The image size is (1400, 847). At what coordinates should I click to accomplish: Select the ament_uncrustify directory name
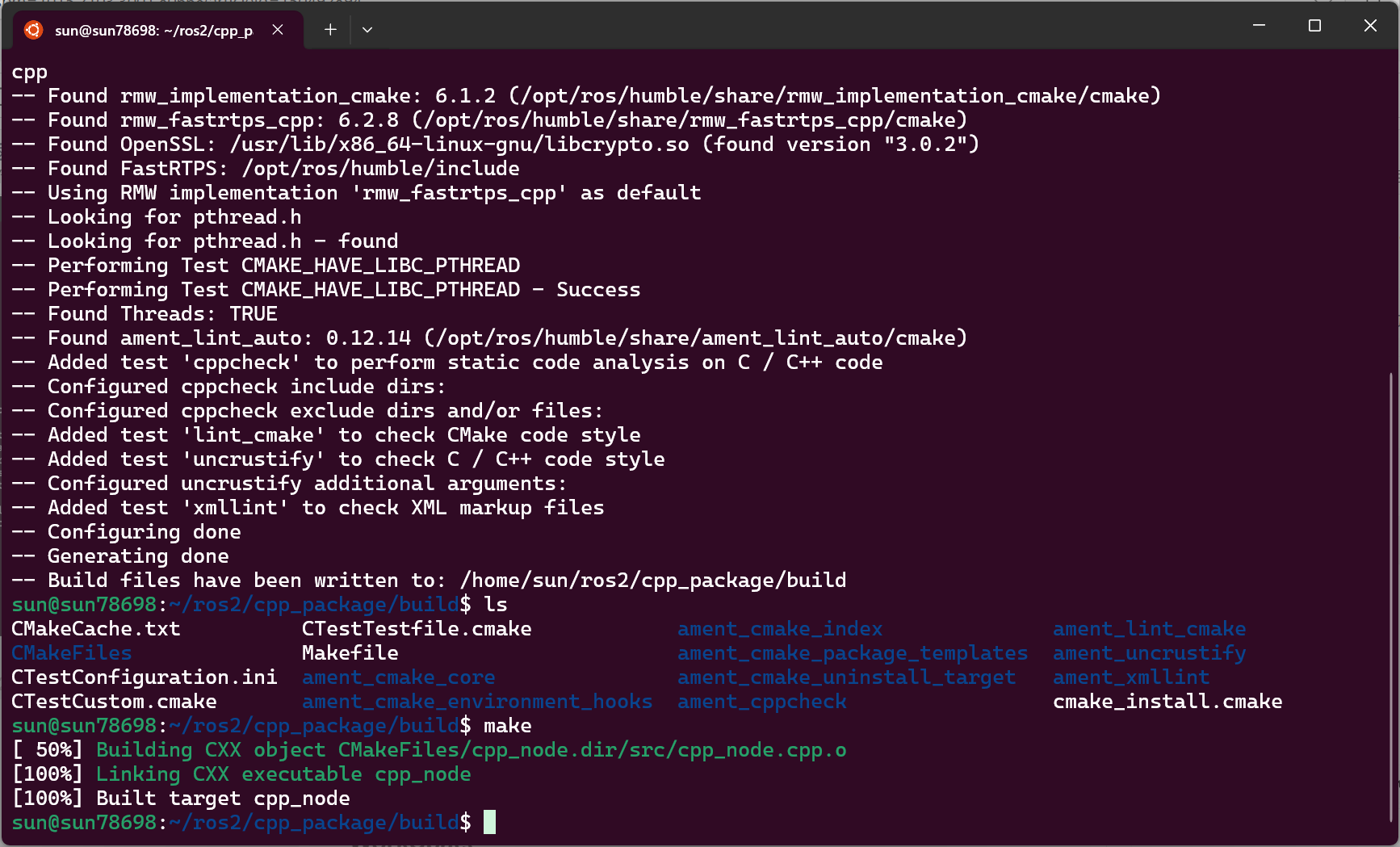[1150, 652]
